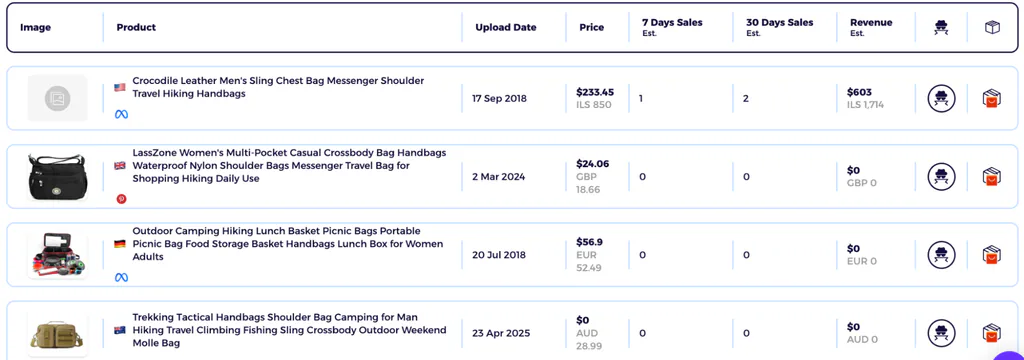Screen dimensions: 1024x360
Task: Sort by 7 Days Sales column
Action: pyautogui.click(x=672, y=27)
